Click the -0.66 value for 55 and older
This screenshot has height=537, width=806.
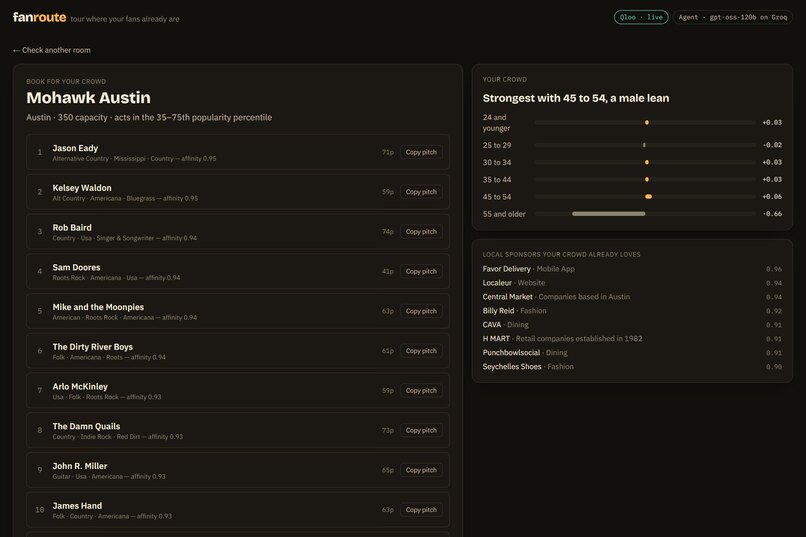click(x=772, y=214)
